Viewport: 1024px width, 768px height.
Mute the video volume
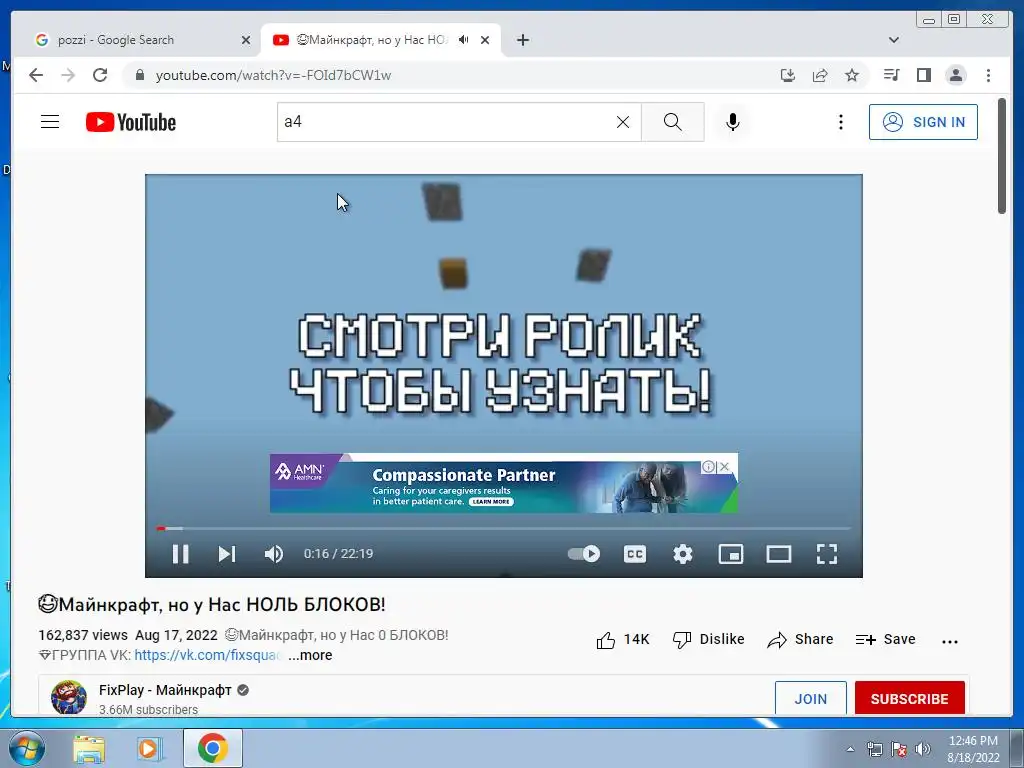click(274, 554)
